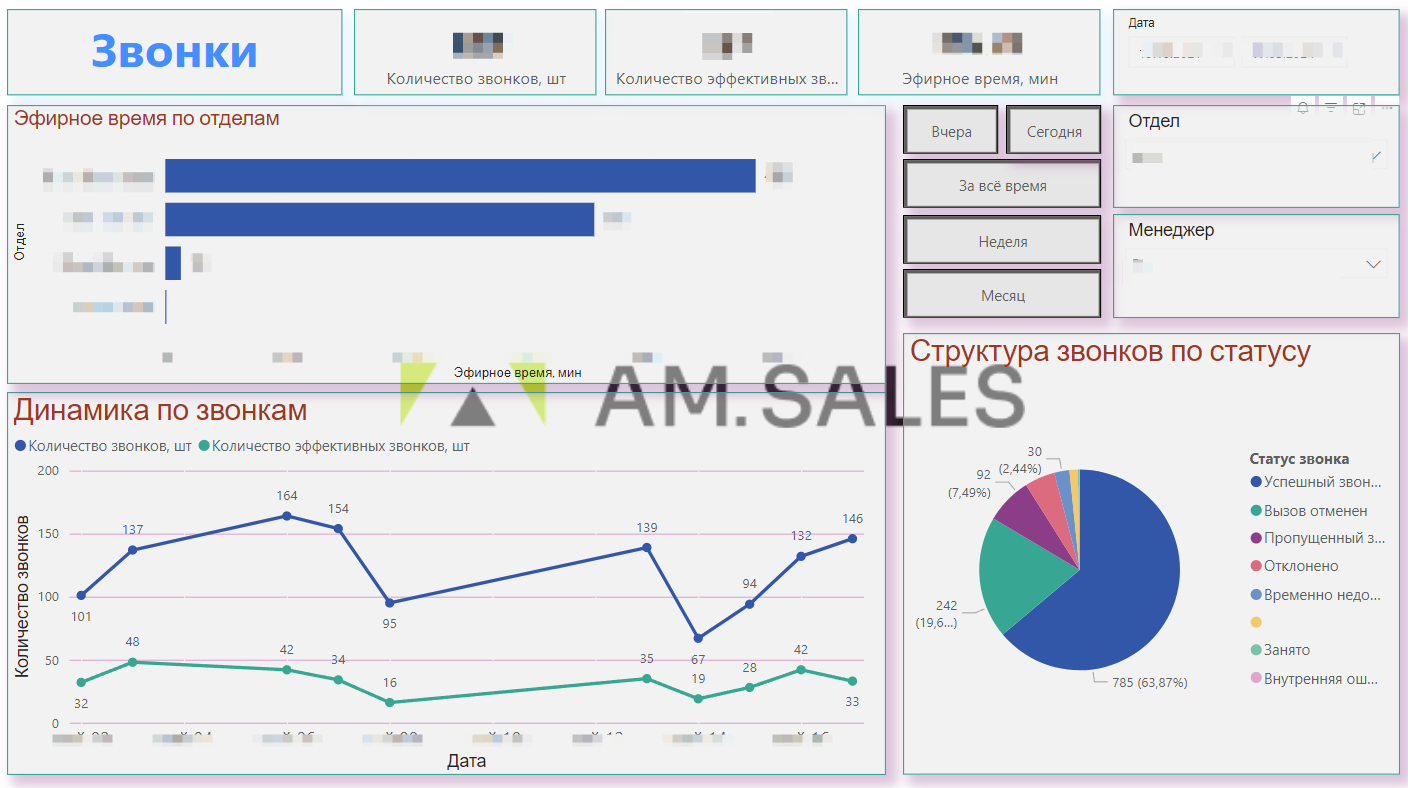Click the green line point labeled 16
The height and width of the screenshot is (788, 1408).
tap(389, 703)
